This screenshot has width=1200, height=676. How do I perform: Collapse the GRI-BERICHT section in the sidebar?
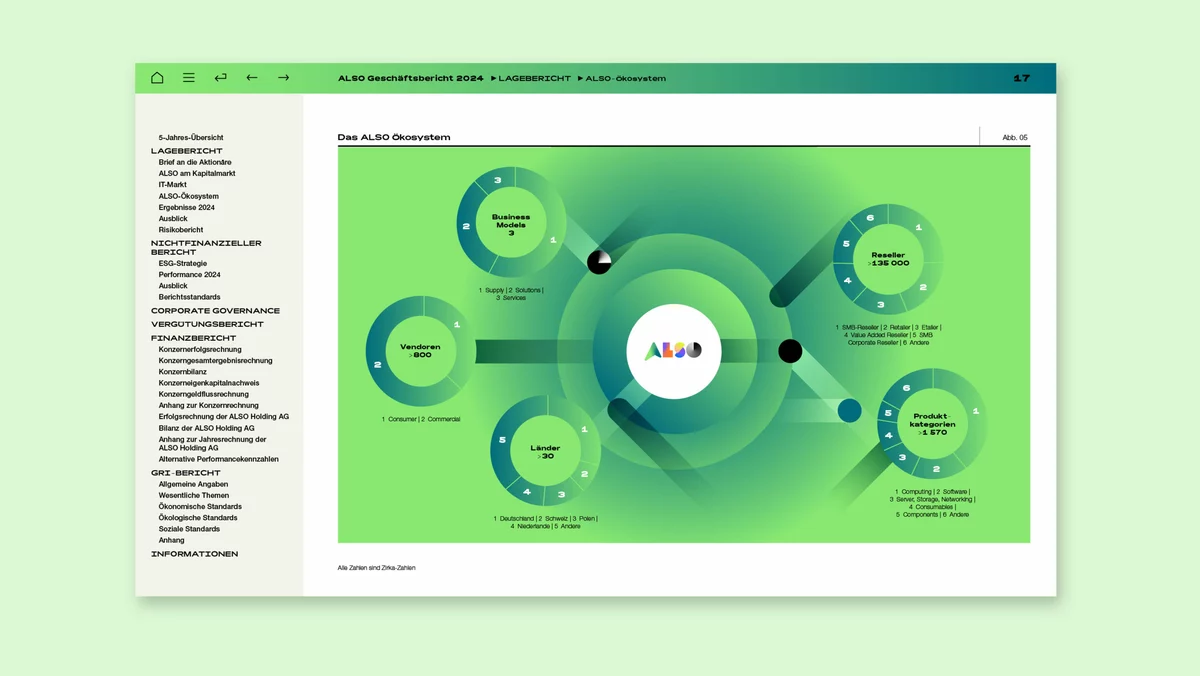[x=184, y=472]
